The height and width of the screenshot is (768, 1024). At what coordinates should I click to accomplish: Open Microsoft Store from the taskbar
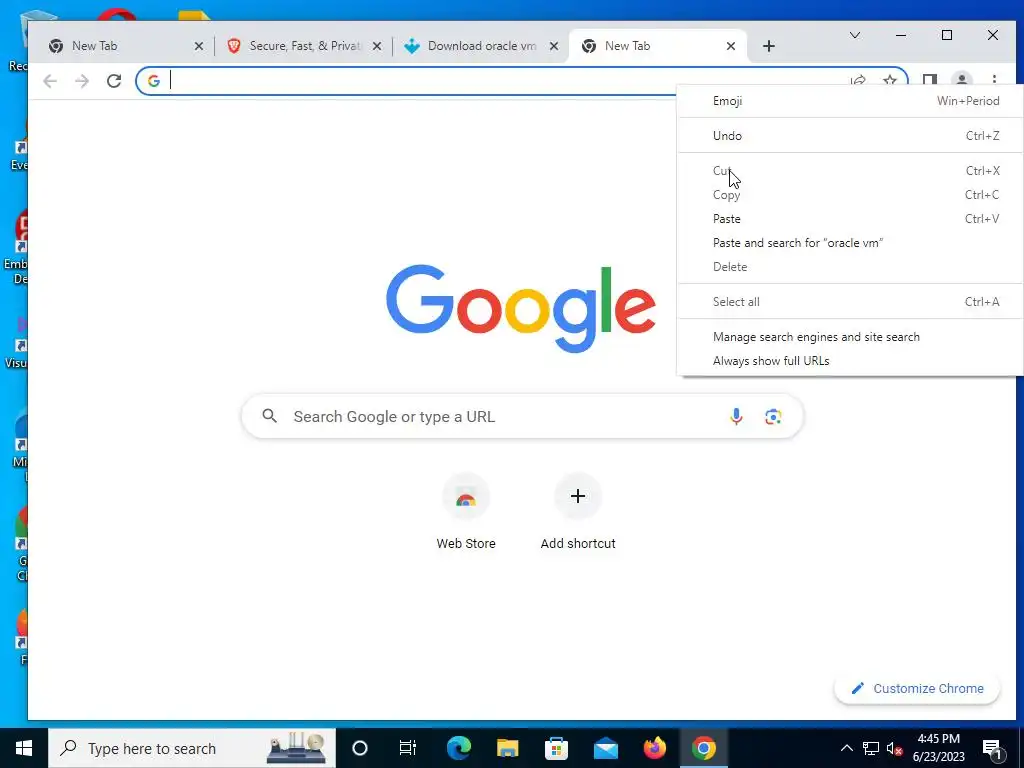tap(556, 748)
